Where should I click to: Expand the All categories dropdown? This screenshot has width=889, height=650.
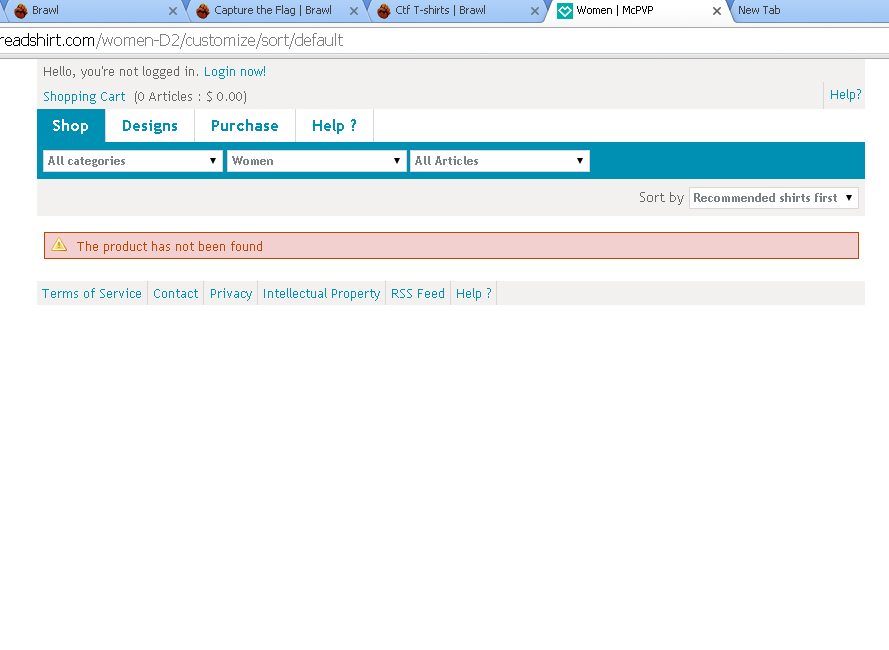click(x=133, y=161)
